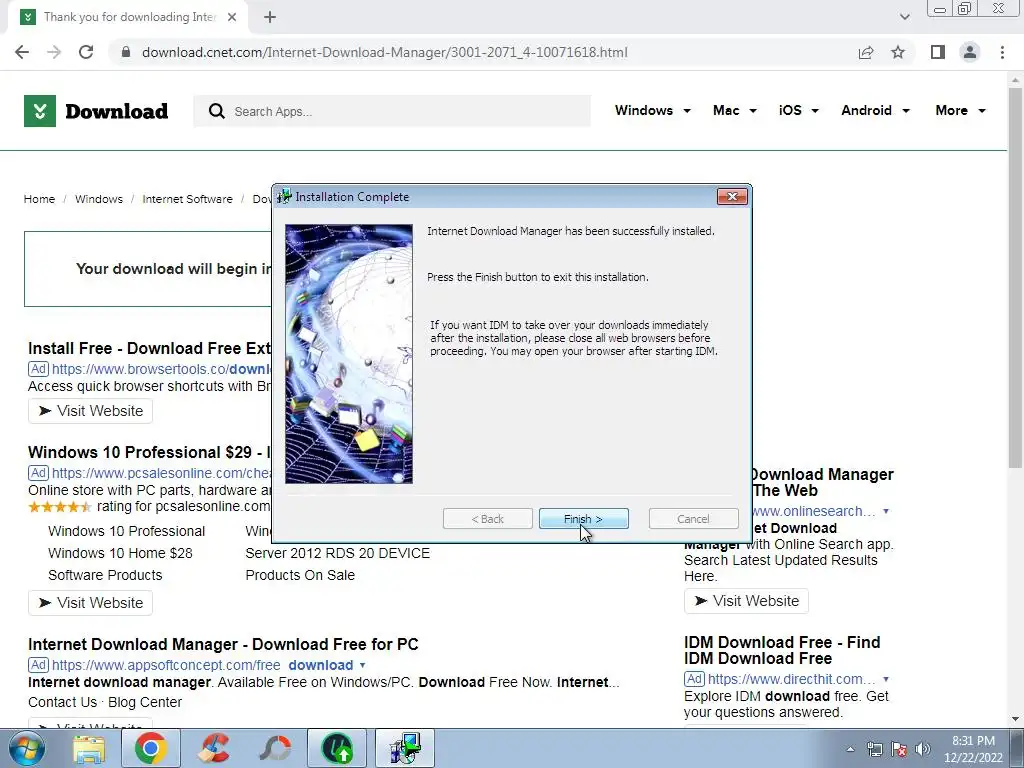The image size is (1024, 768).
Task: Click Visit Website under browsertools ad
Action: pyautogui.click(x=90, y=411)
